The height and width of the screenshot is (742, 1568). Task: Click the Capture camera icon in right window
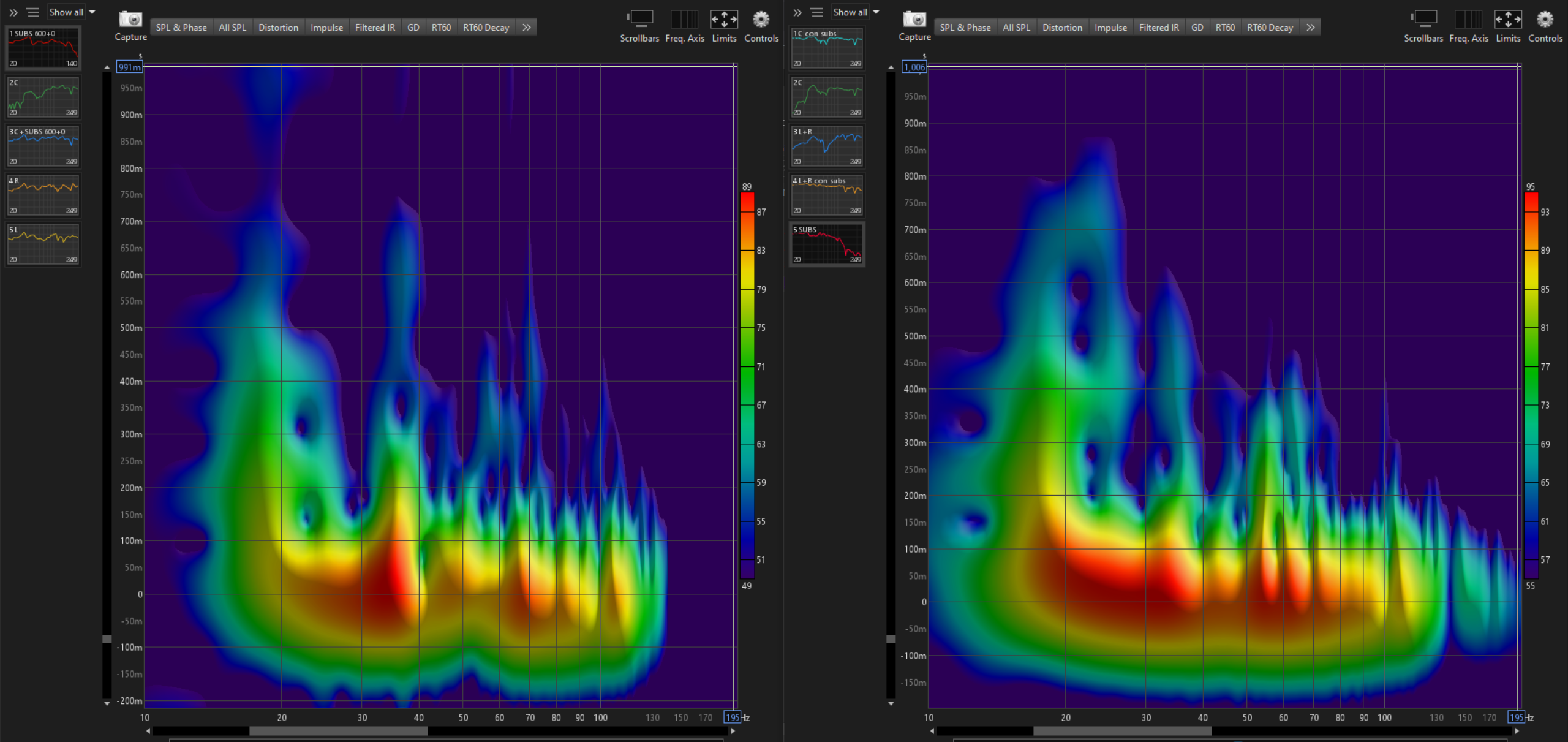(914, 20)
